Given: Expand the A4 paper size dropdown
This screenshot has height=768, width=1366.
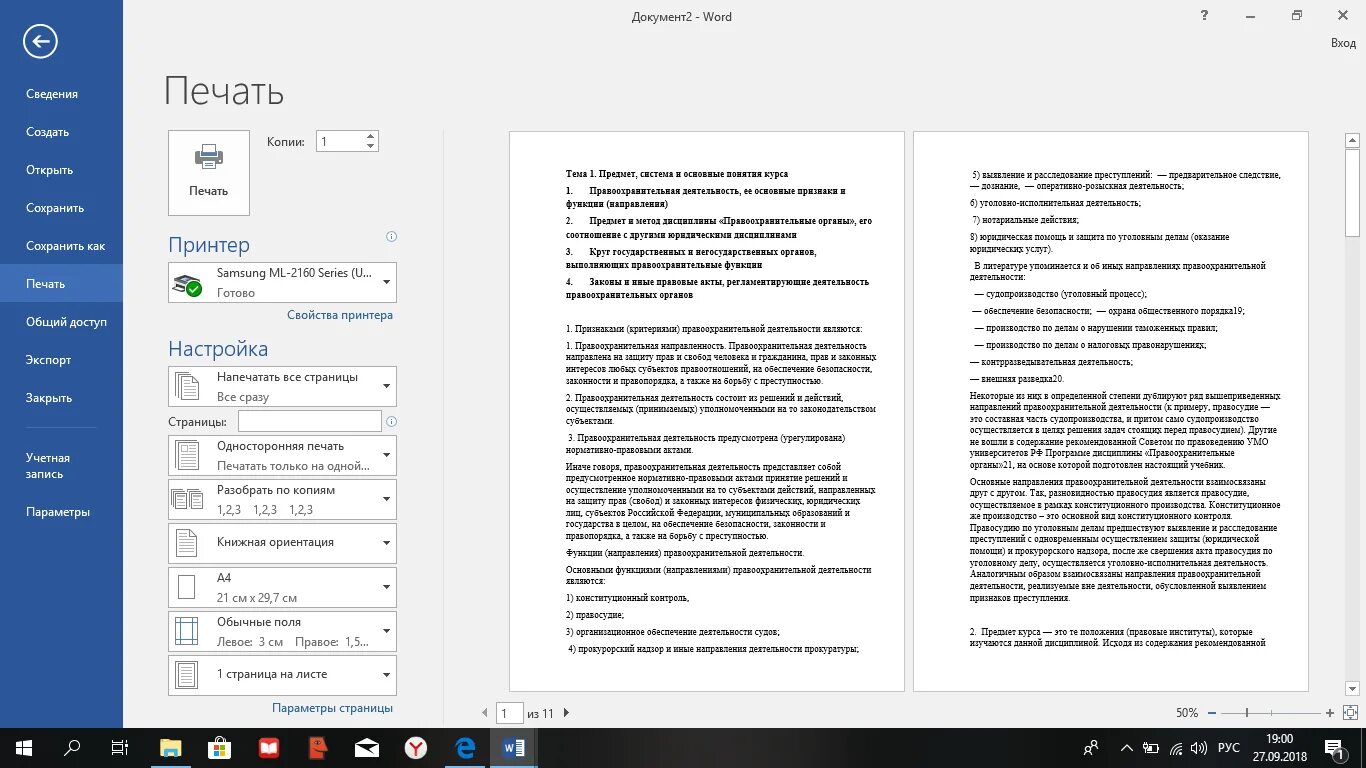Looking at the screenshot, I should pos(283,587).
